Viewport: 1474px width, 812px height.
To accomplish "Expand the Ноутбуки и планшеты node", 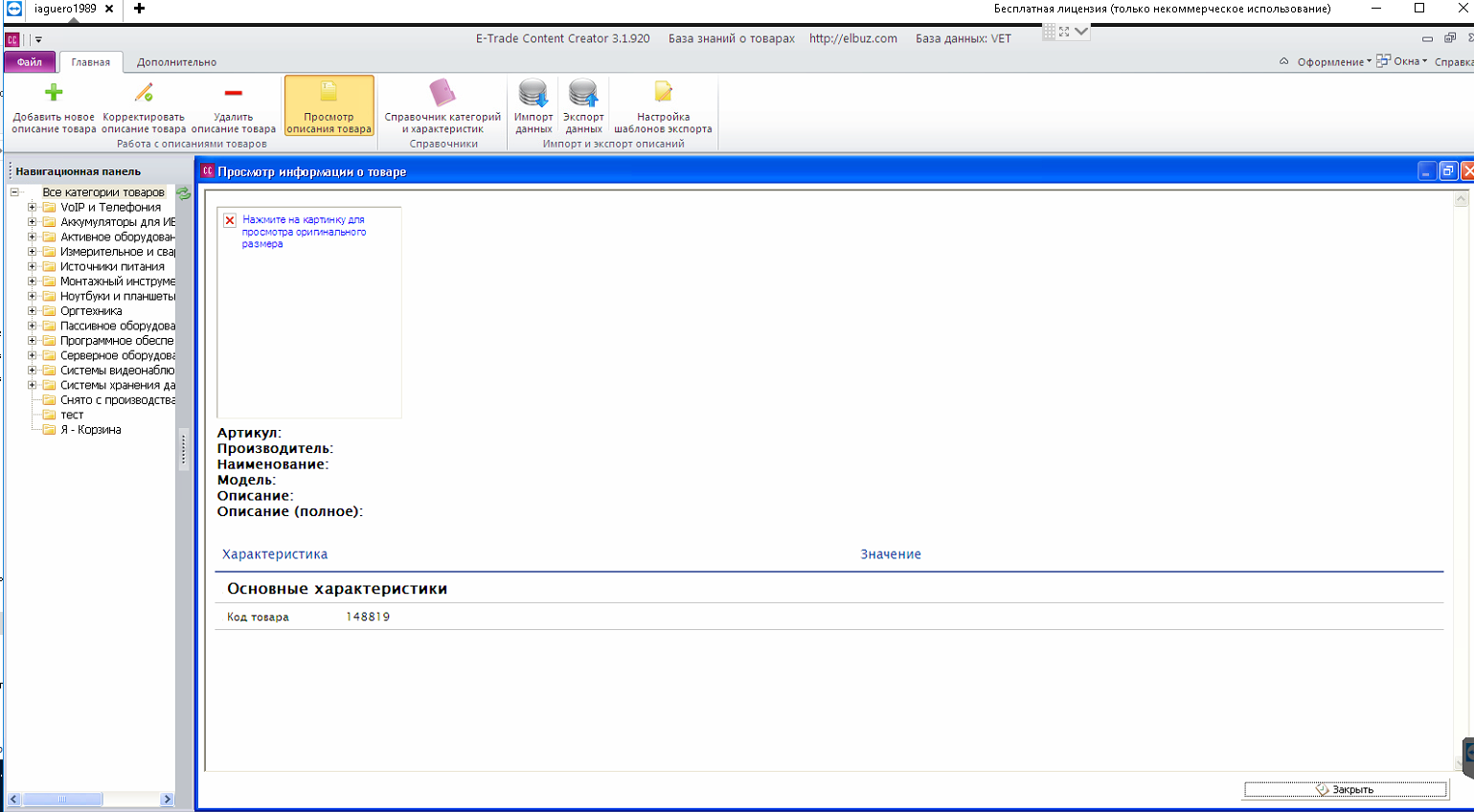I will [32, 296].
